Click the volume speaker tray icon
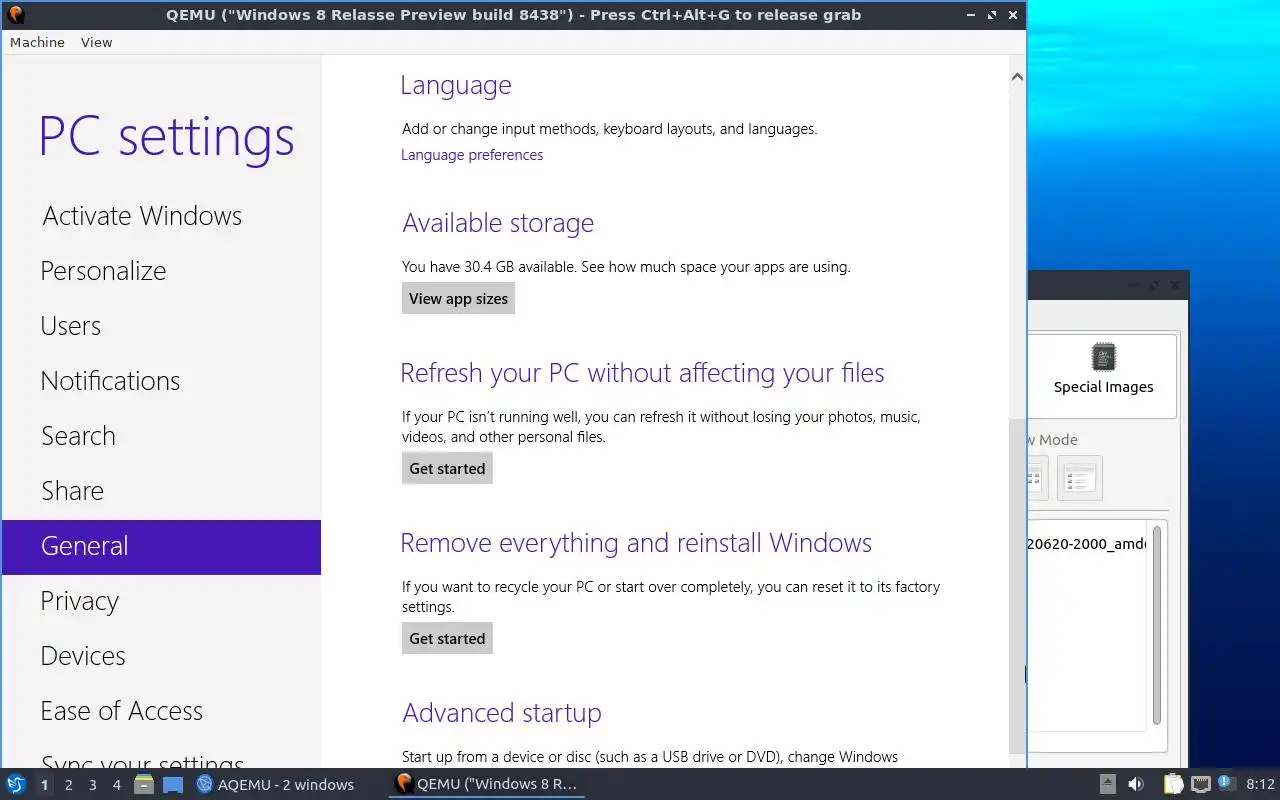Screen dimensions: 1280x800 pyautogui.click(x=1136, y=784)
